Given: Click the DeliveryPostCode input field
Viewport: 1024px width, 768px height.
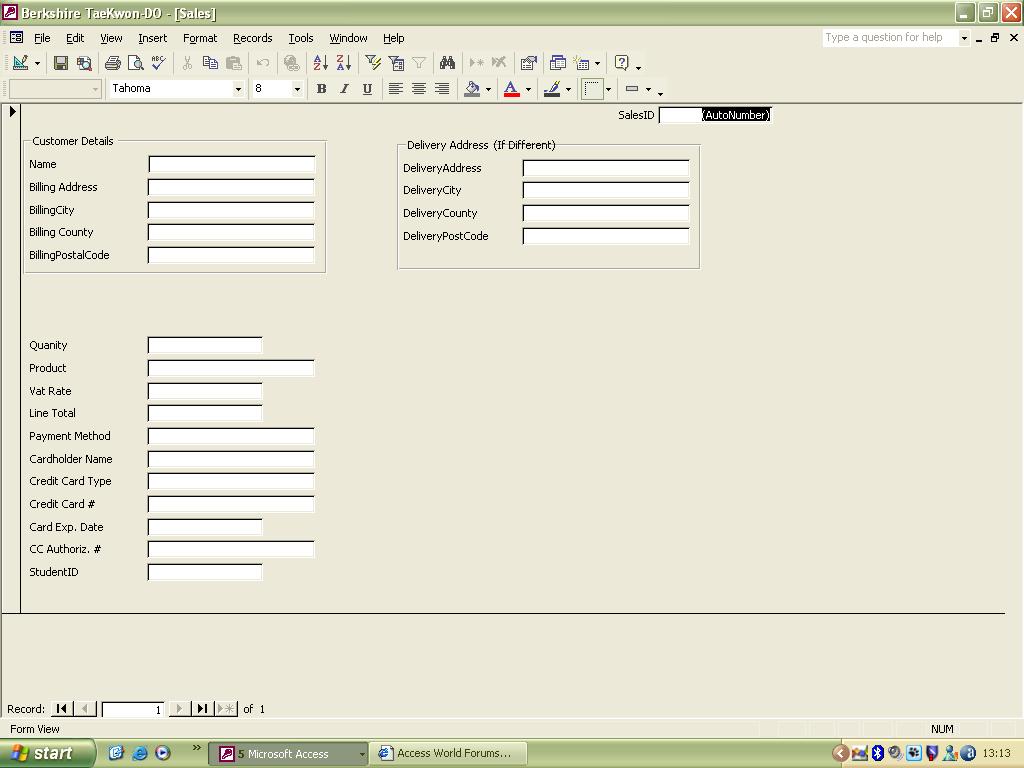Looking at the screenshot, I should tap(606, 236).
